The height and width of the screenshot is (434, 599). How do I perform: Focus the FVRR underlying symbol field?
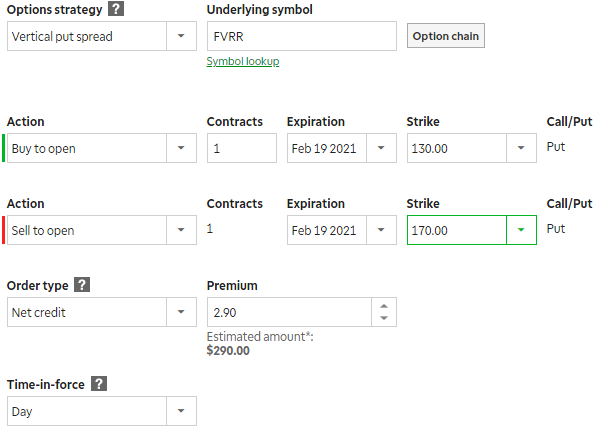click(302, 36)
